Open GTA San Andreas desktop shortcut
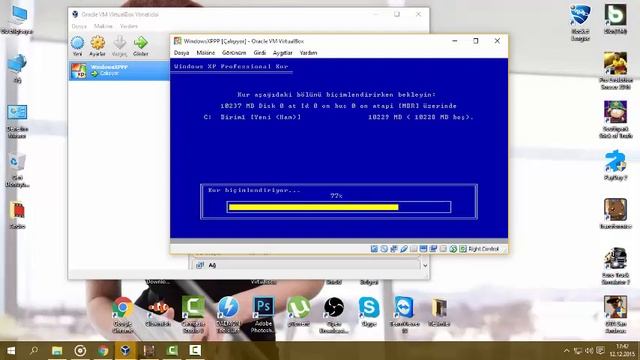Screen dimensions: 640x360 click(x=616, y=314)
